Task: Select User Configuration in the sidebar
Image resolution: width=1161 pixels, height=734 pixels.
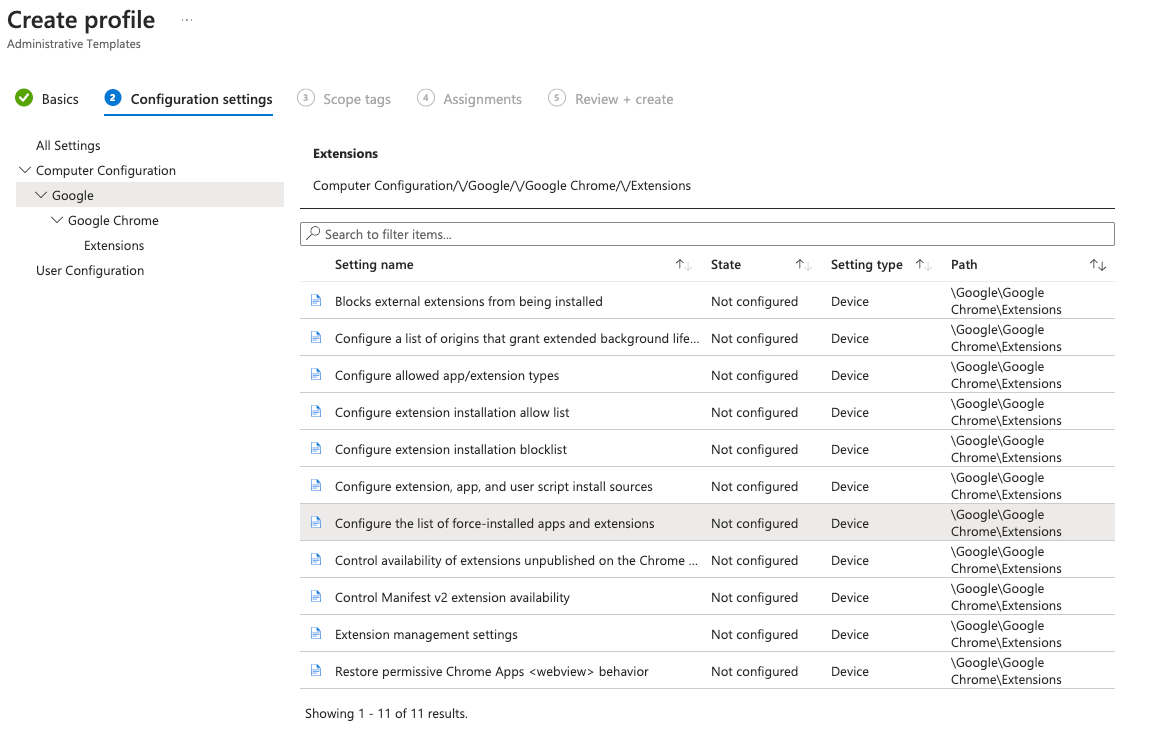Action: click(89, 270)
